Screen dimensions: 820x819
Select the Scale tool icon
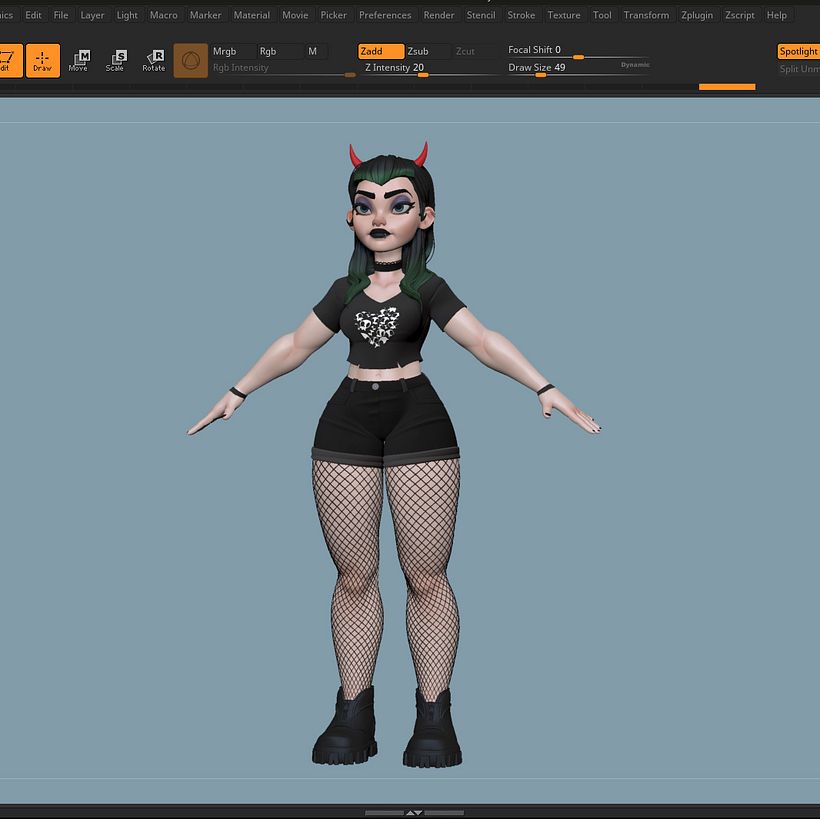[116, 60]
